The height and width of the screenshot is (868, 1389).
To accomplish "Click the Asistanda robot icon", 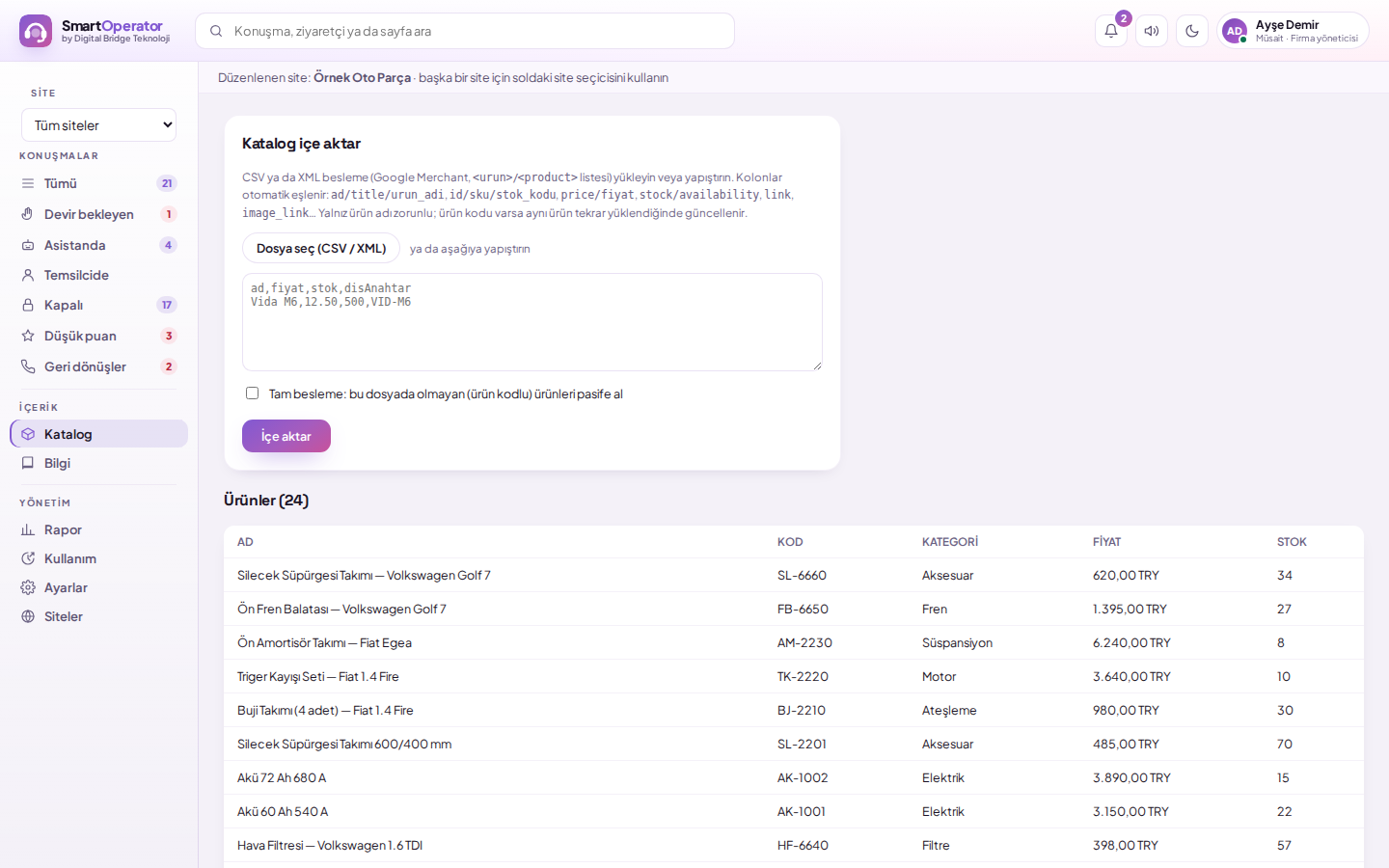I will (28, 245).
